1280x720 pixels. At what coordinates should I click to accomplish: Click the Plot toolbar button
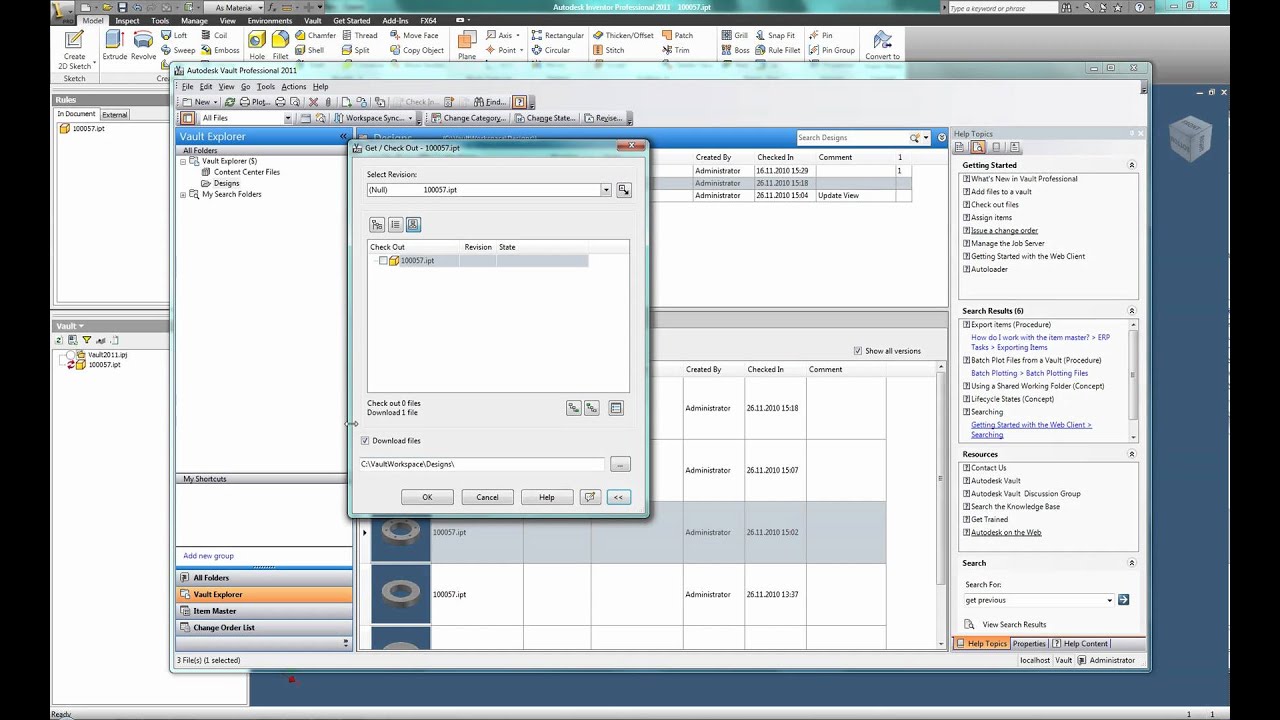(x=256, y=102)
